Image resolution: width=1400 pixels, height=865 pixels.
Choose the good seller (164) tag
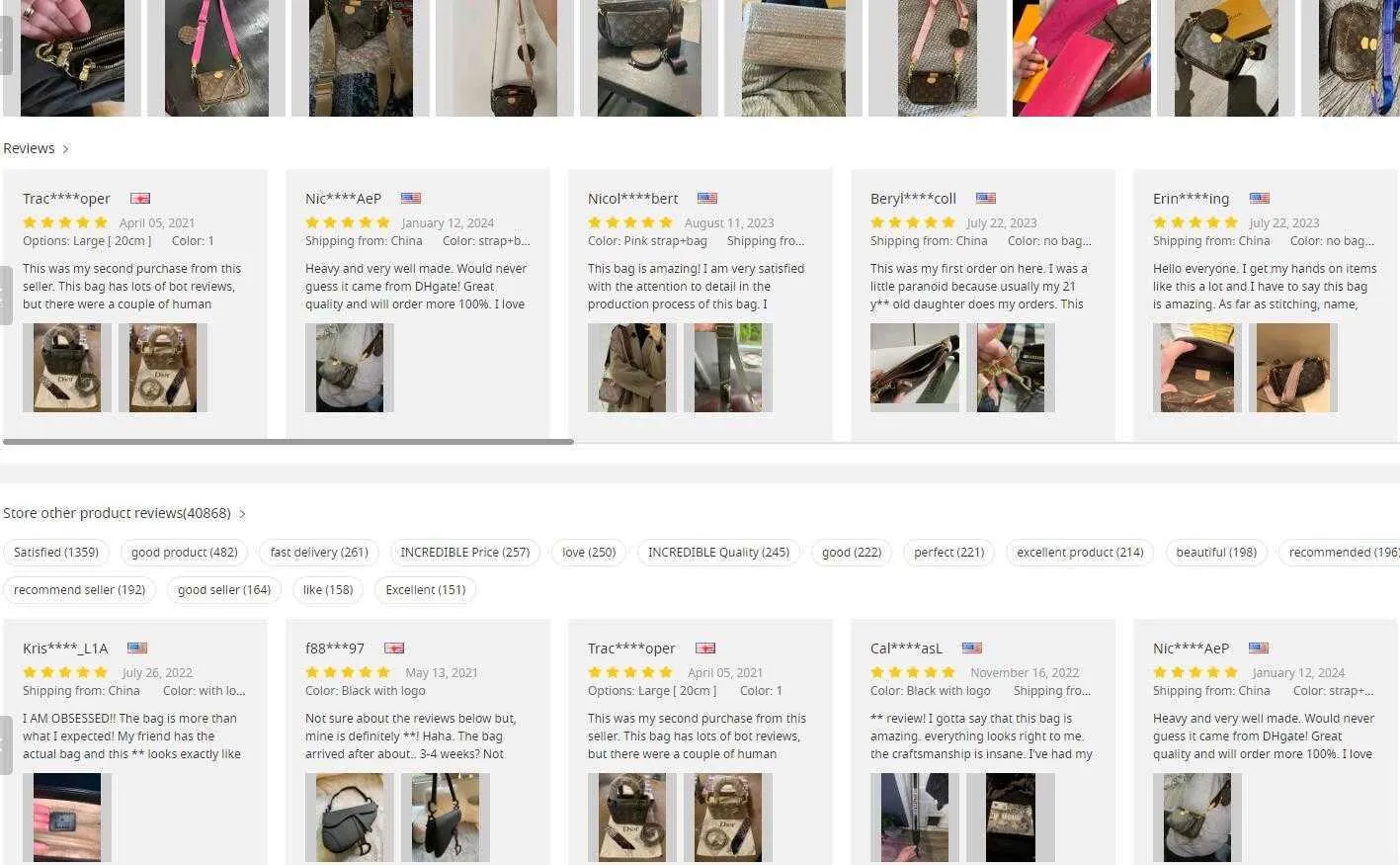pyautogui.click(x=224, y=590)
